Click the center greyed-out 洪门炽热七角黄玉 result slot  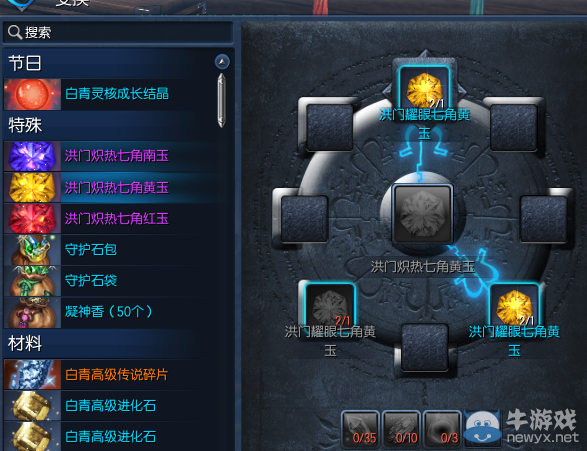pyautogui.click(x=423, y=214)
